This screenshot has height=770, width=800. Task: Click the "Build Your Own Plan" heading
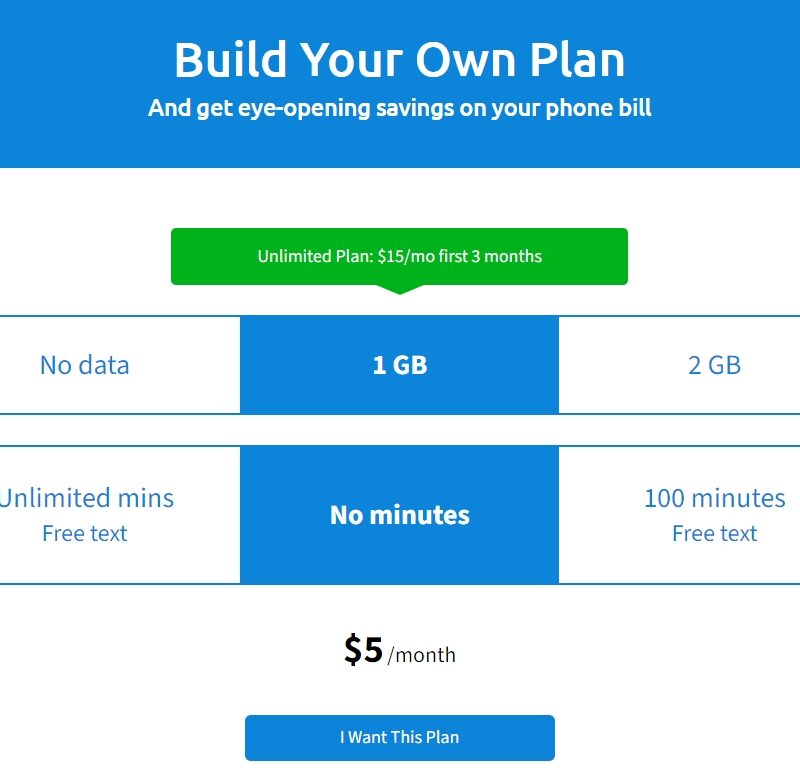point(399,60)
